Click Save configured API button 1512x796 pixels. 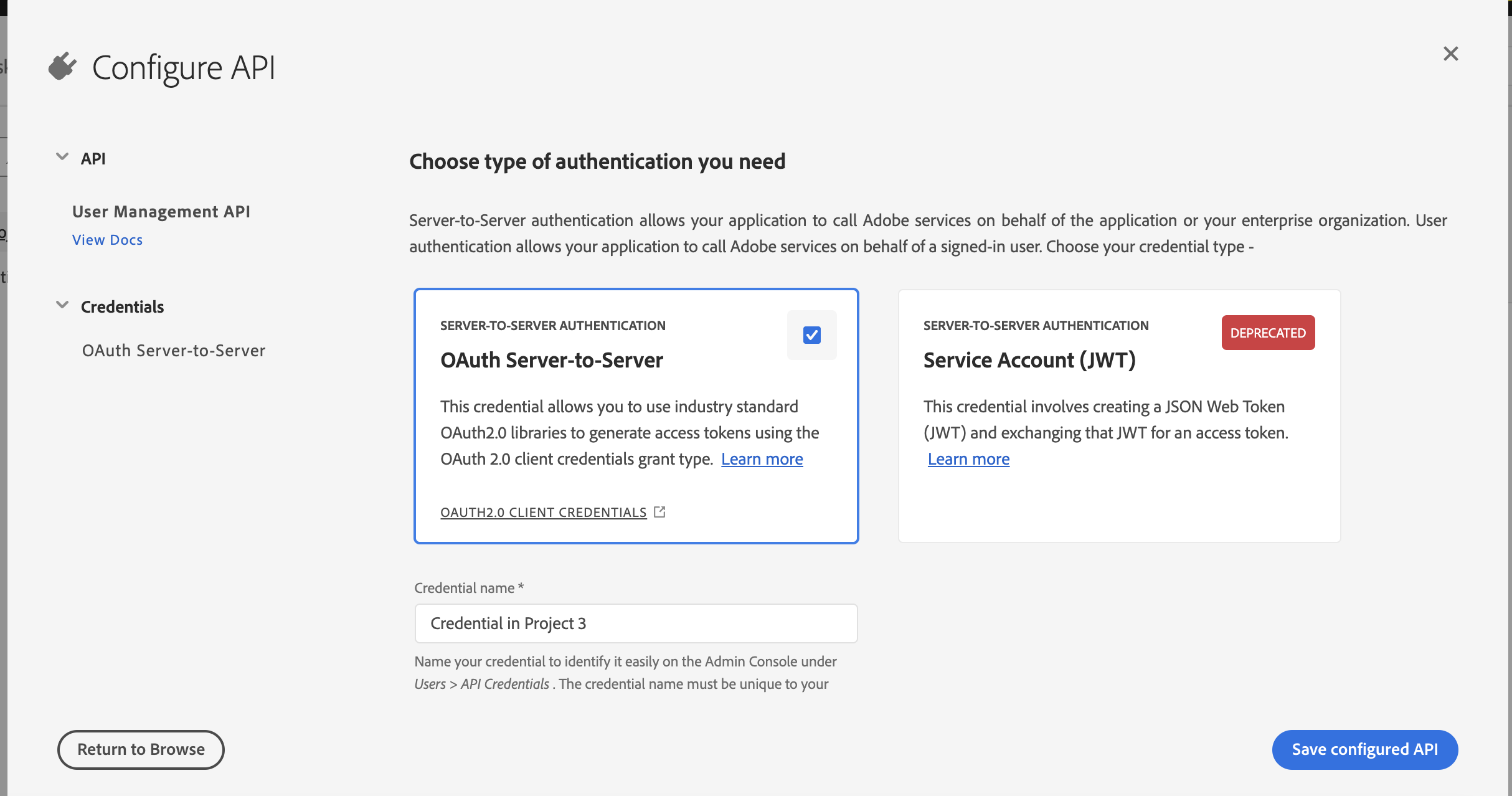tap(1364, 749)
